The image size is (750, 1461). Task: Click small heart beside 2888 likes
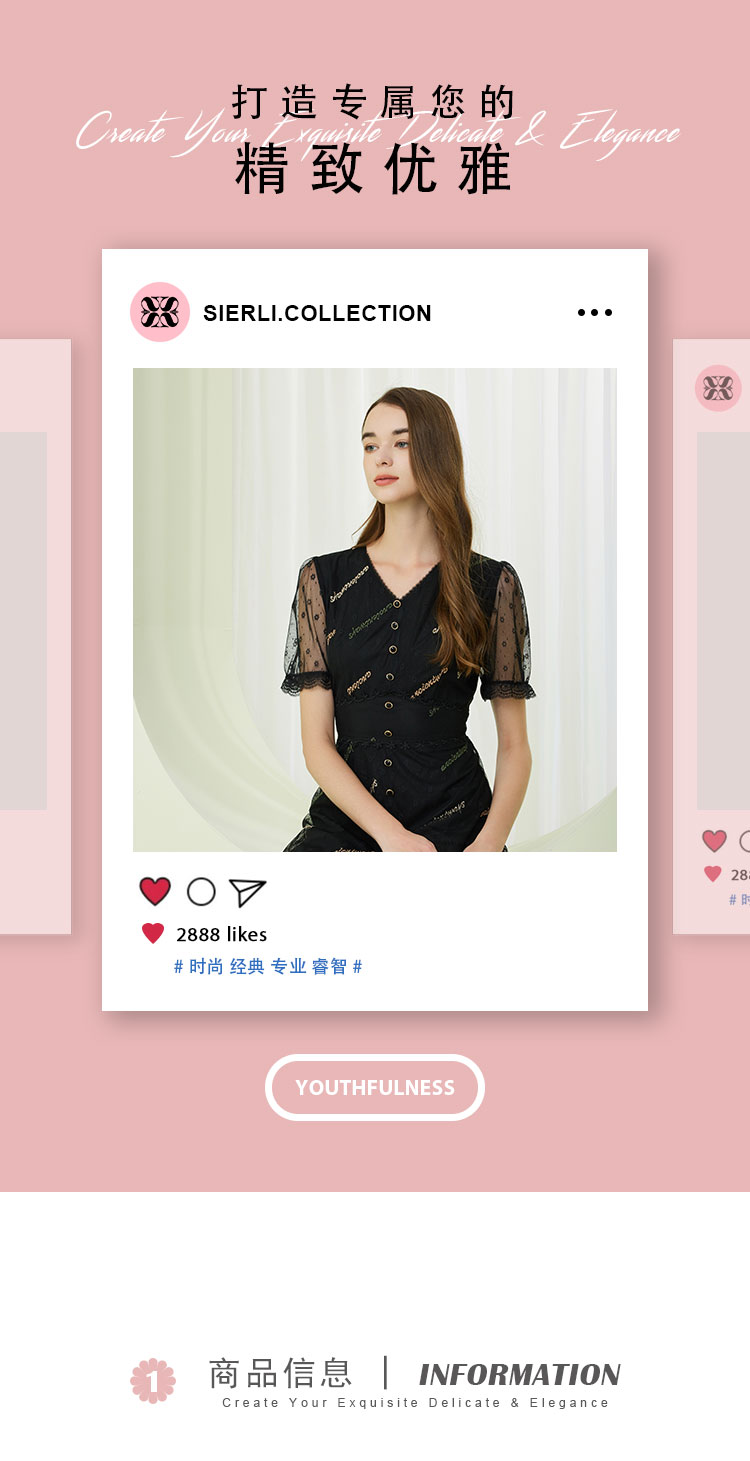[153, 933]
